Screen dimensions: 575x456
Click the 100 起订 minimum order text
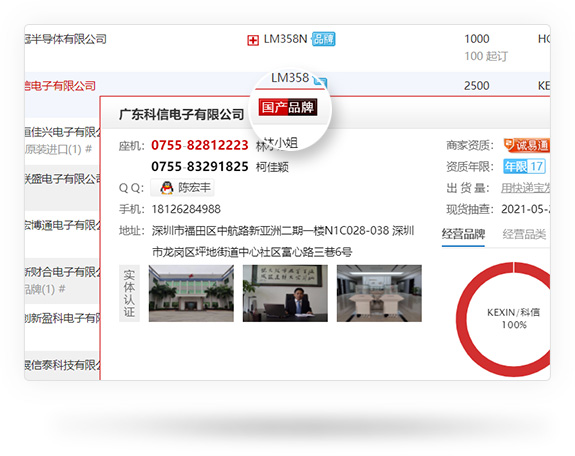[x=486, y=56]
